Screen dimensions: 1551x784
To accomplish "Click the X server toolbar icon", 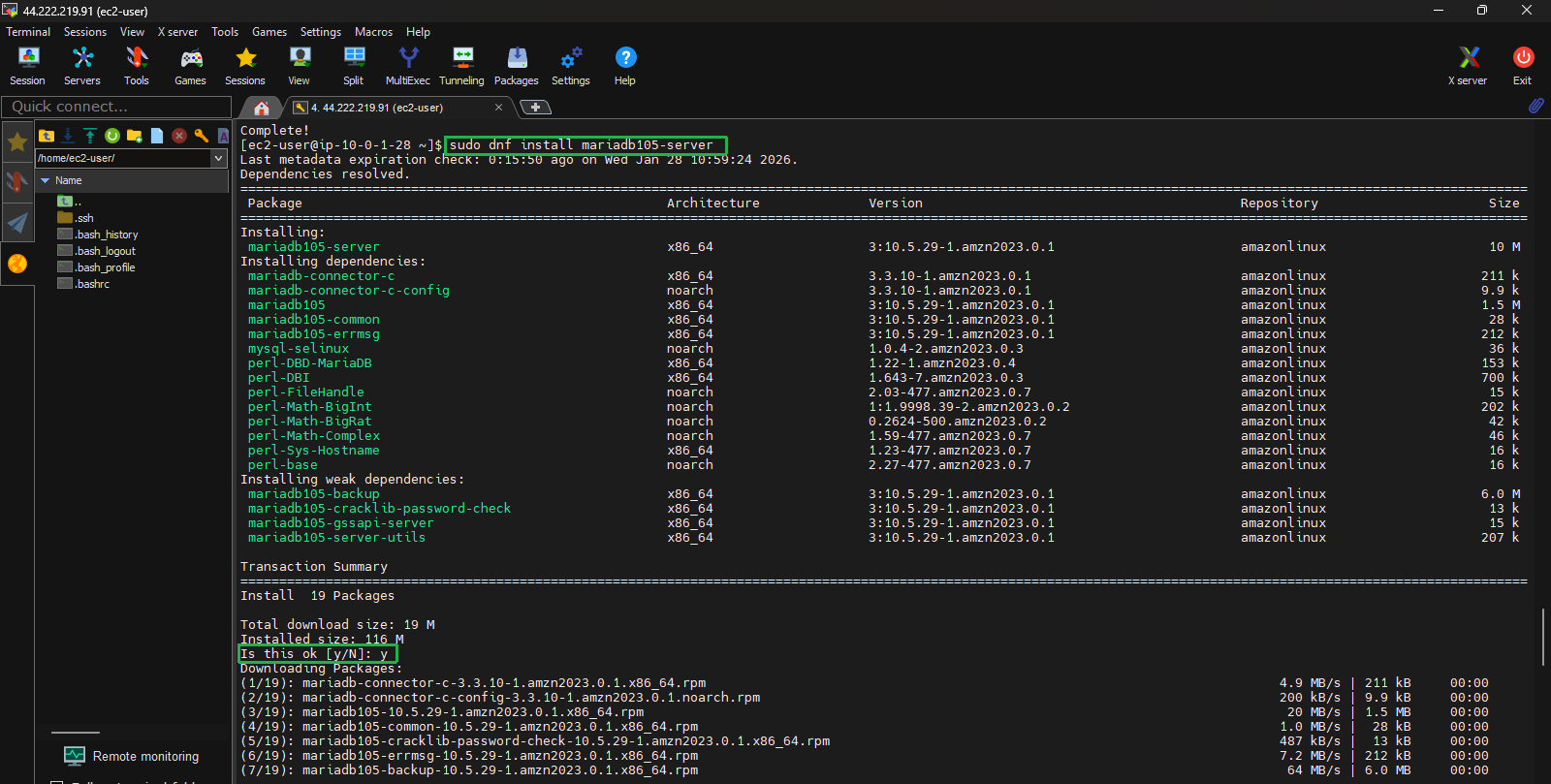I will coord(1468,66).
